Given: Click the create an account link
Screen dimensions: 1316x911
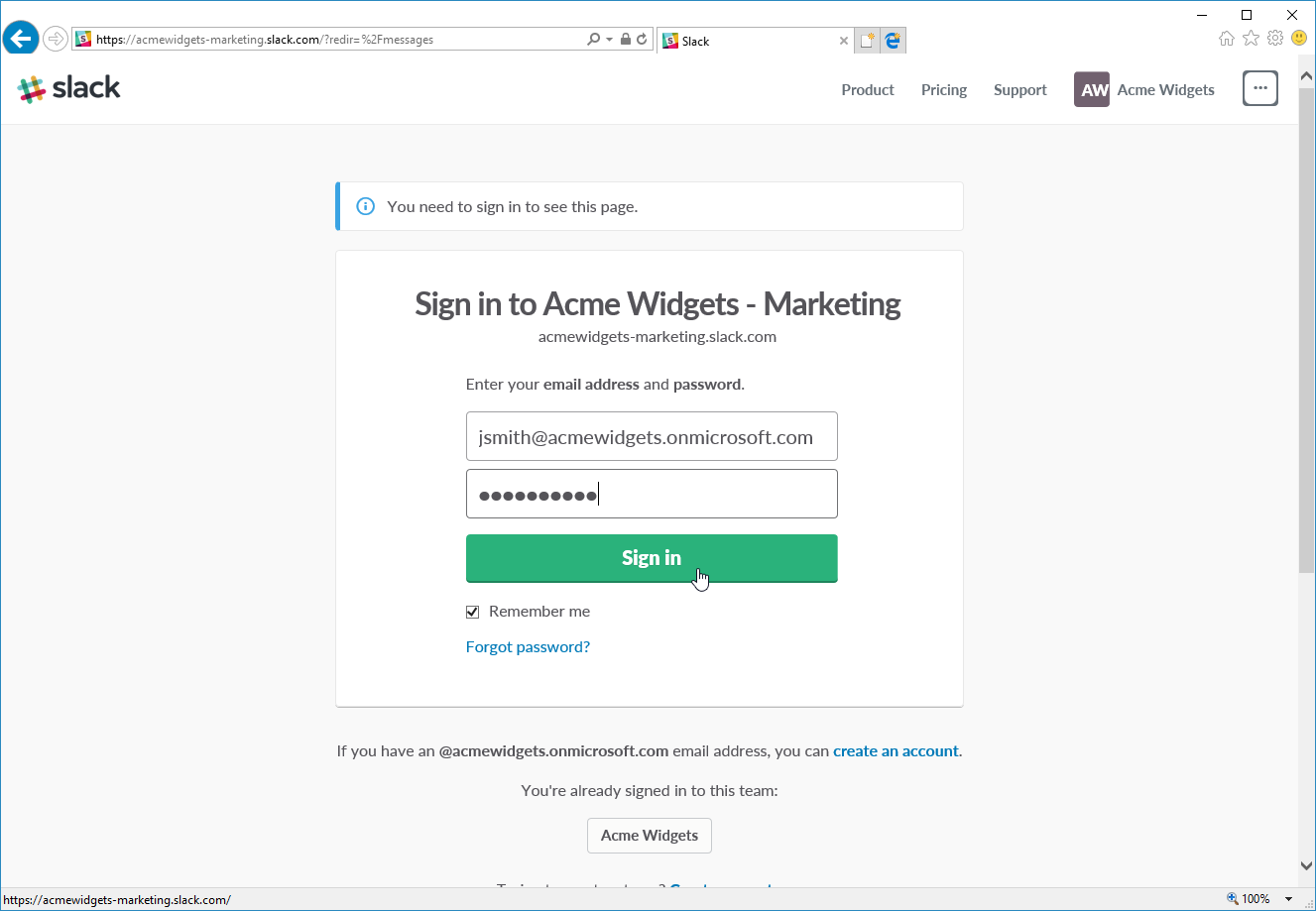Looking at the screenshot, I should tap(896, 750).
